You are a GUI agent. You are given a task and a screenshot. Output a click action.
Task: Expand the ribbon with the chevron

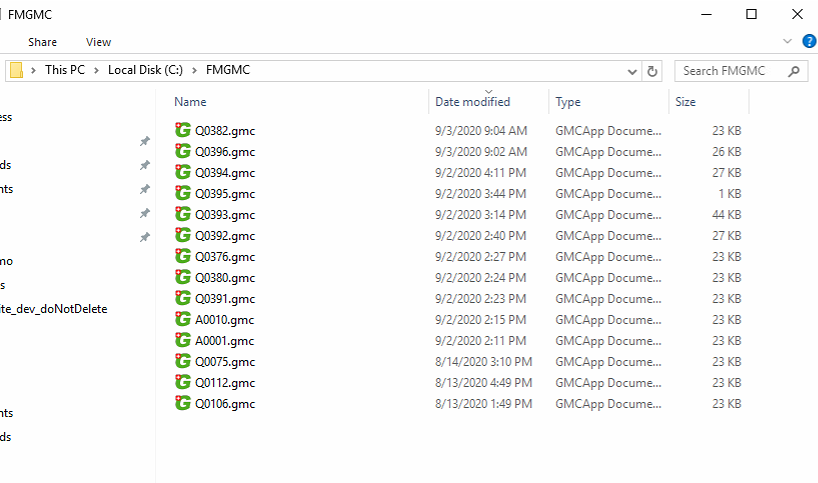(787, 42)
